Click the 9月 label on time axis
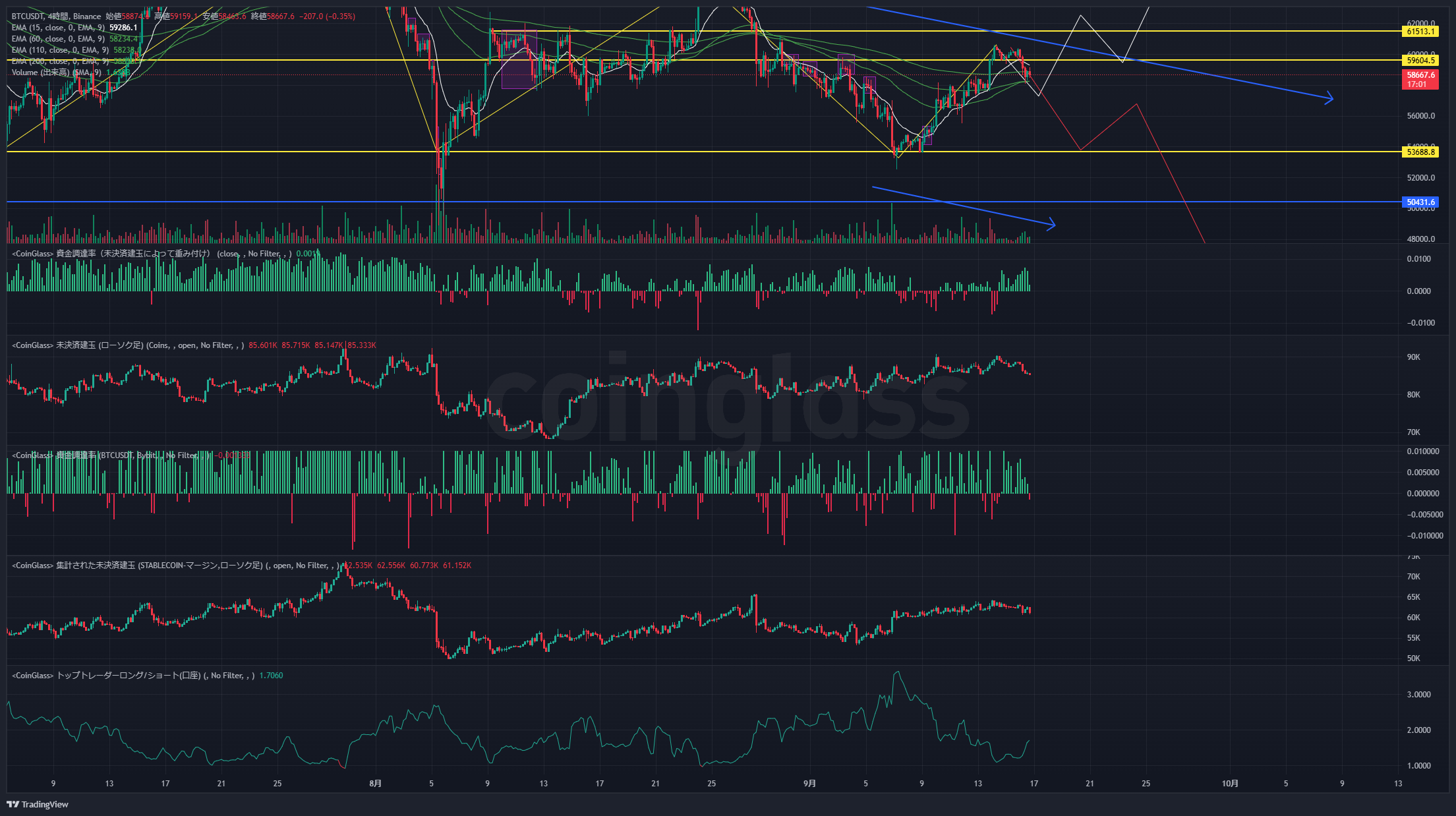Viewport: 1456px width, 816px height. (809, 783)
